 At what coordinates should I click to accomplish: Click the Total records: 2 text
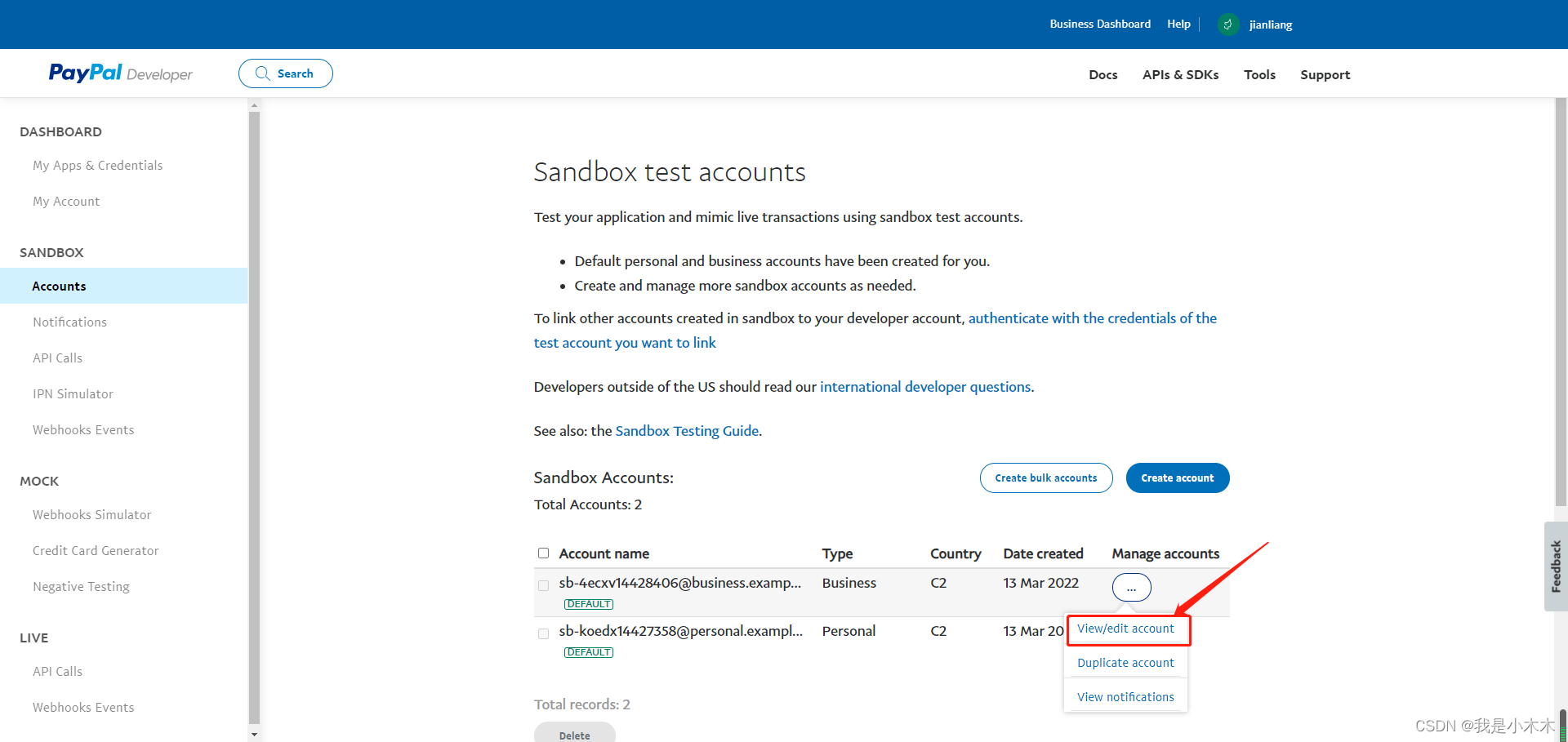coord(582,704)
